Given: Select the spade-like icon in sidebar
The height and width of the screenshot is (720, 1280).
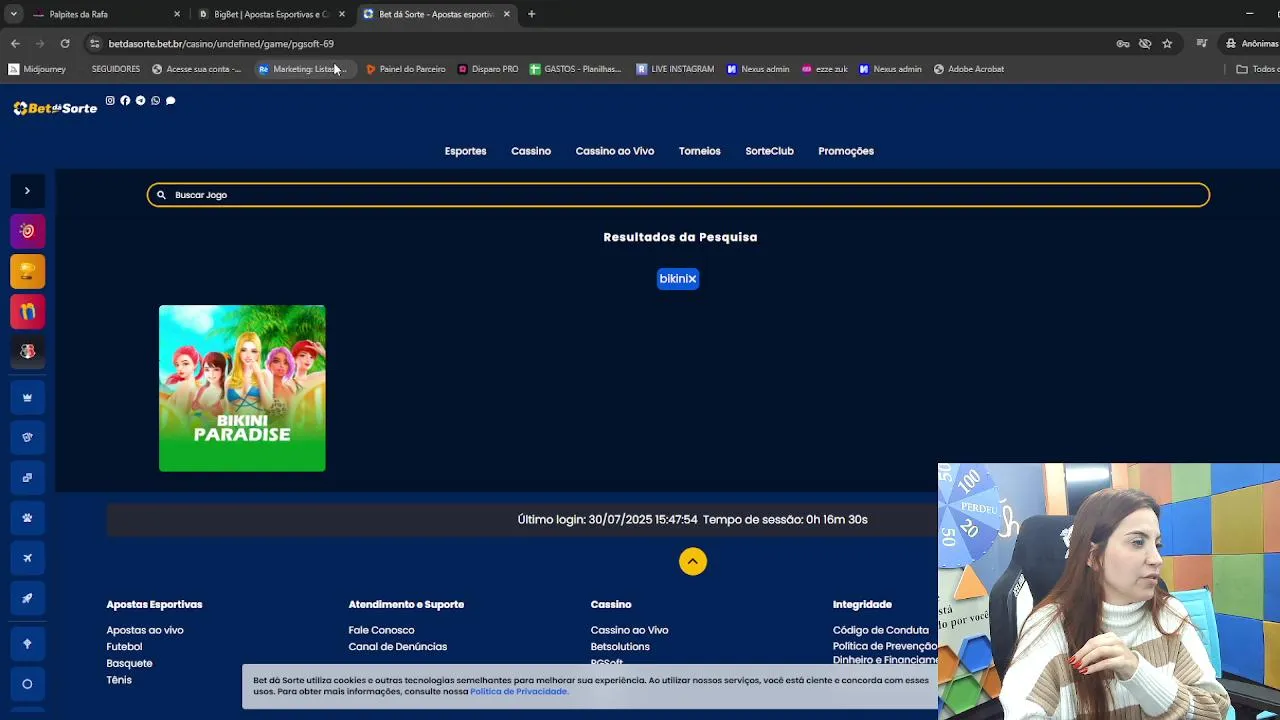Looking at the screenshot, I should pos(27,643).
